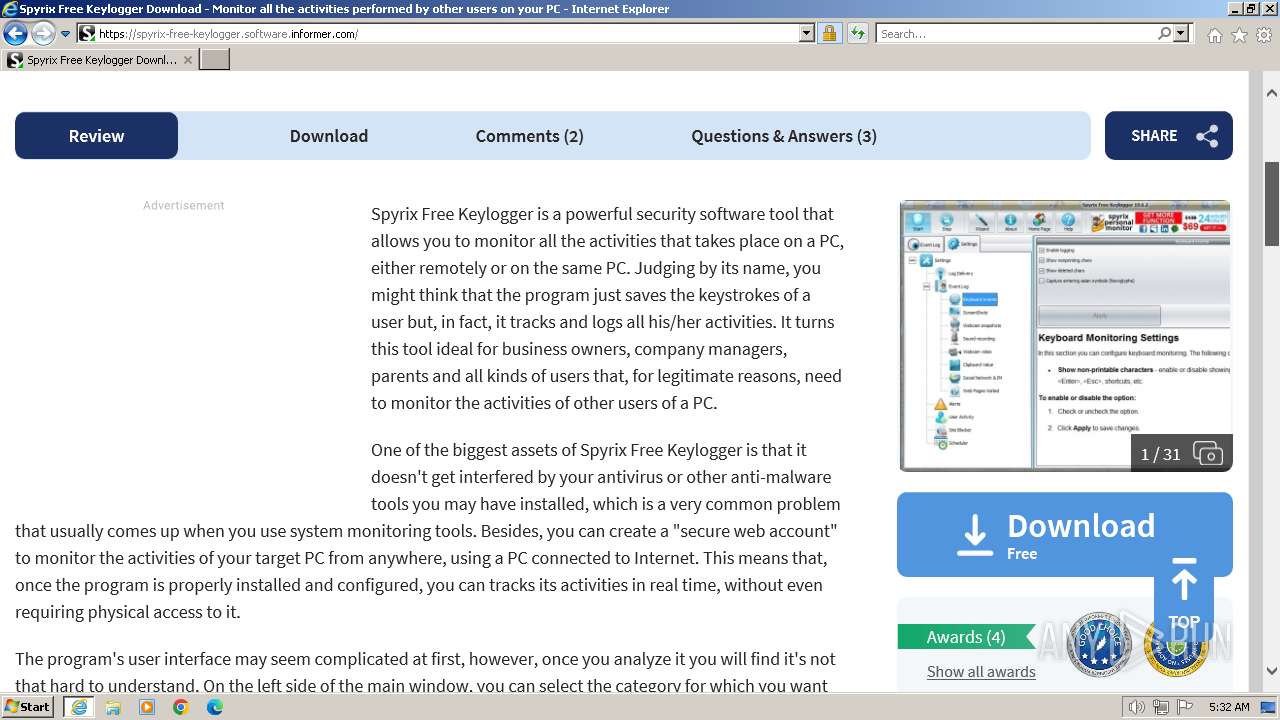Screen dimensions: 1280x720
Task: Open Questions & Answers (3) tab
Action: click(784, 136)
